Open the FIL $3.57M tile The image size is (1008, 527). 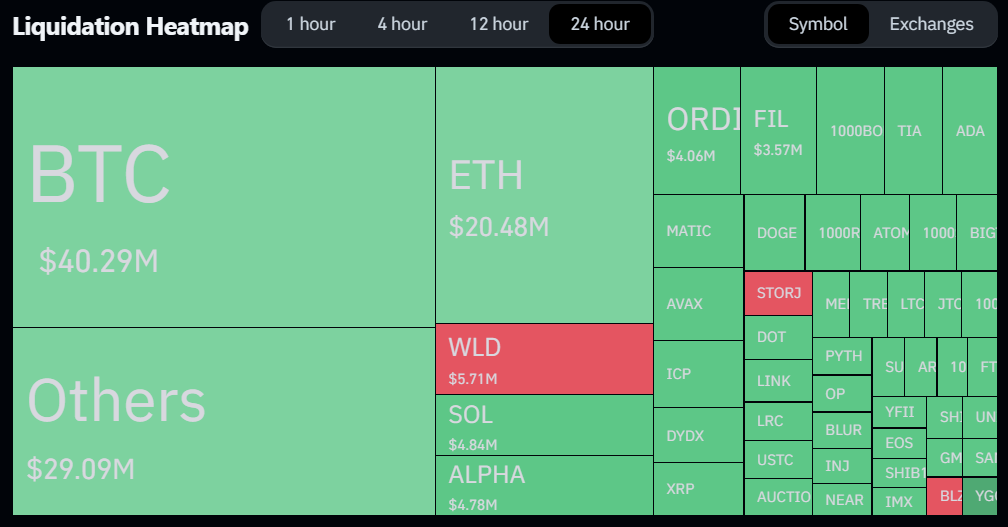[778, 131]
